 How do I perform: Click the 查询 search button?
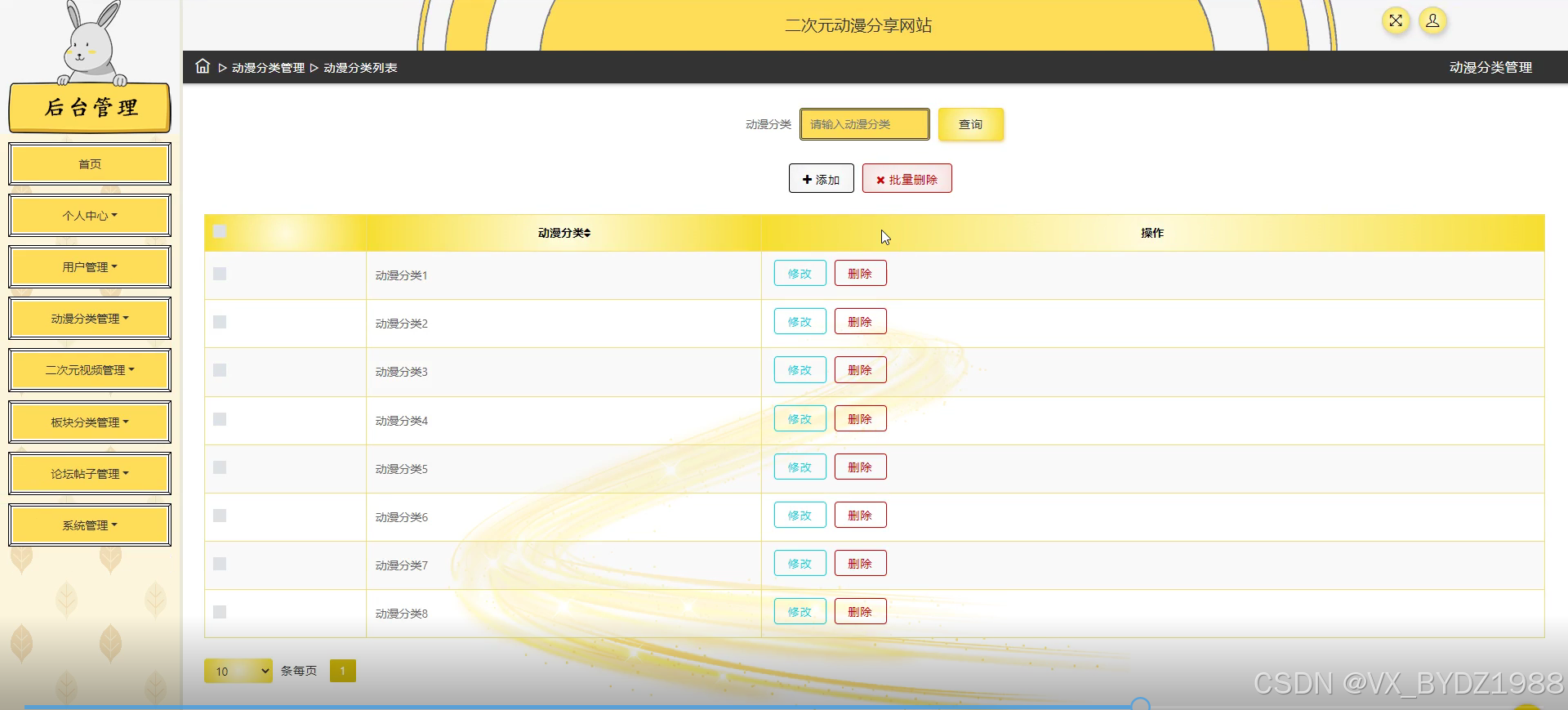pos(970,124)
